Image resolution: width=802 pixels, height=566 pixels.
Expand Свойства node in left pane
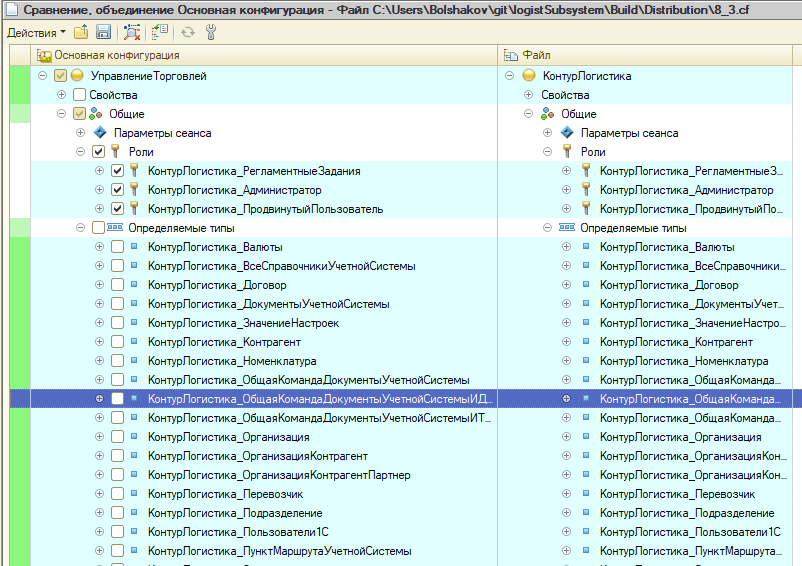[61, 95]
